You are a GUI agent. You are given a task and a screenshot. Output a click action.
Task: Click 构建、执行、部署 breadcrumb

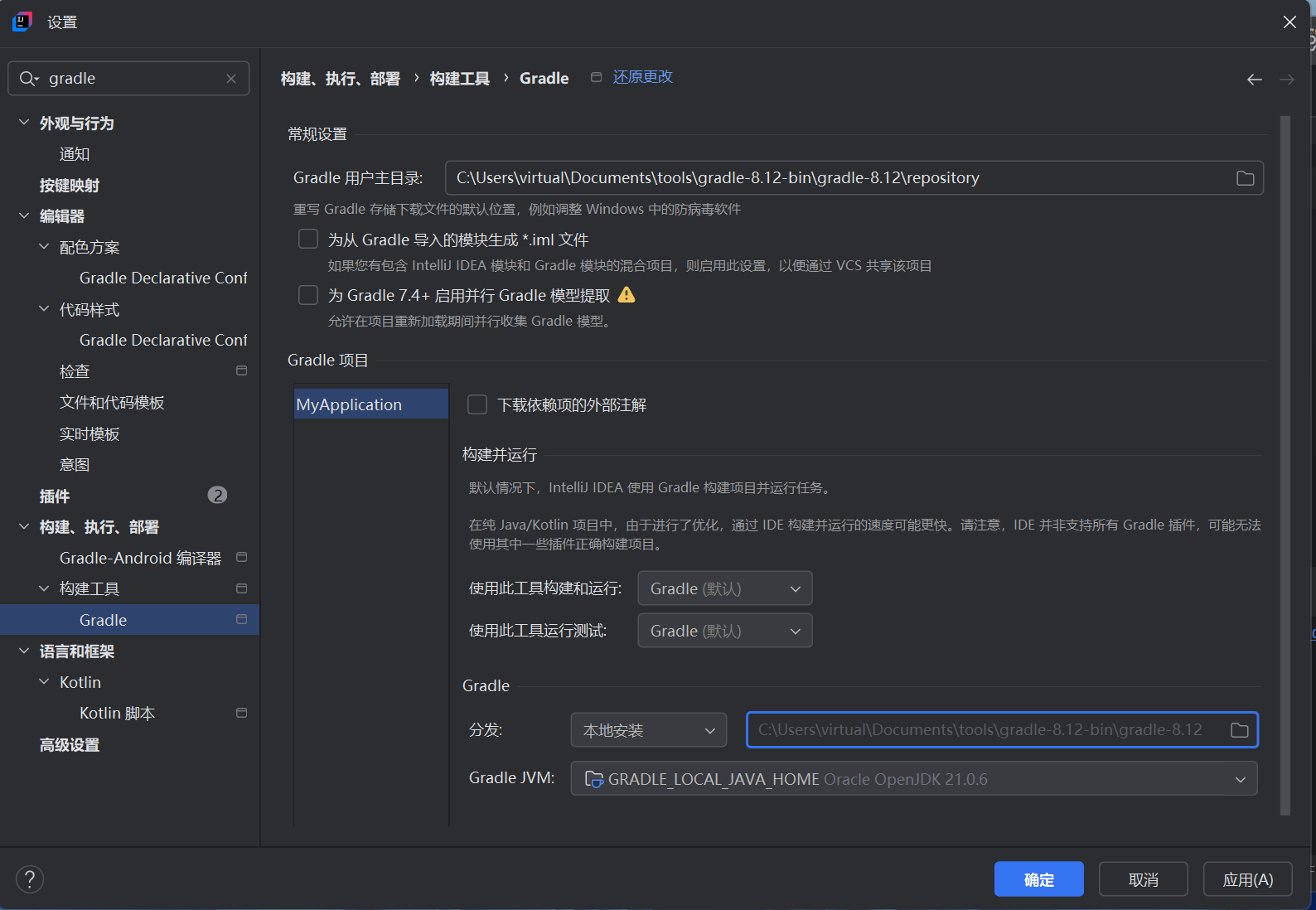pos(341,79)
